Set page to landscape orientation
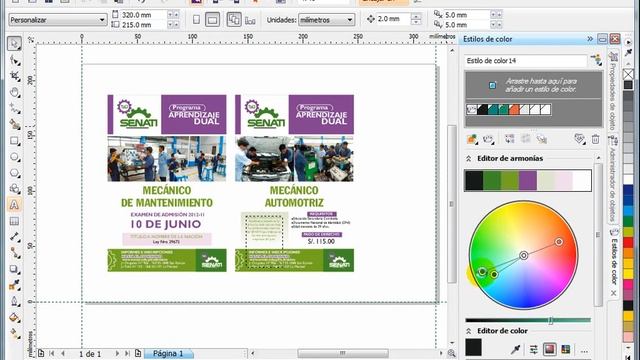Screen dimensions: 640x360 pyautogui.click(x=212, y=19)
